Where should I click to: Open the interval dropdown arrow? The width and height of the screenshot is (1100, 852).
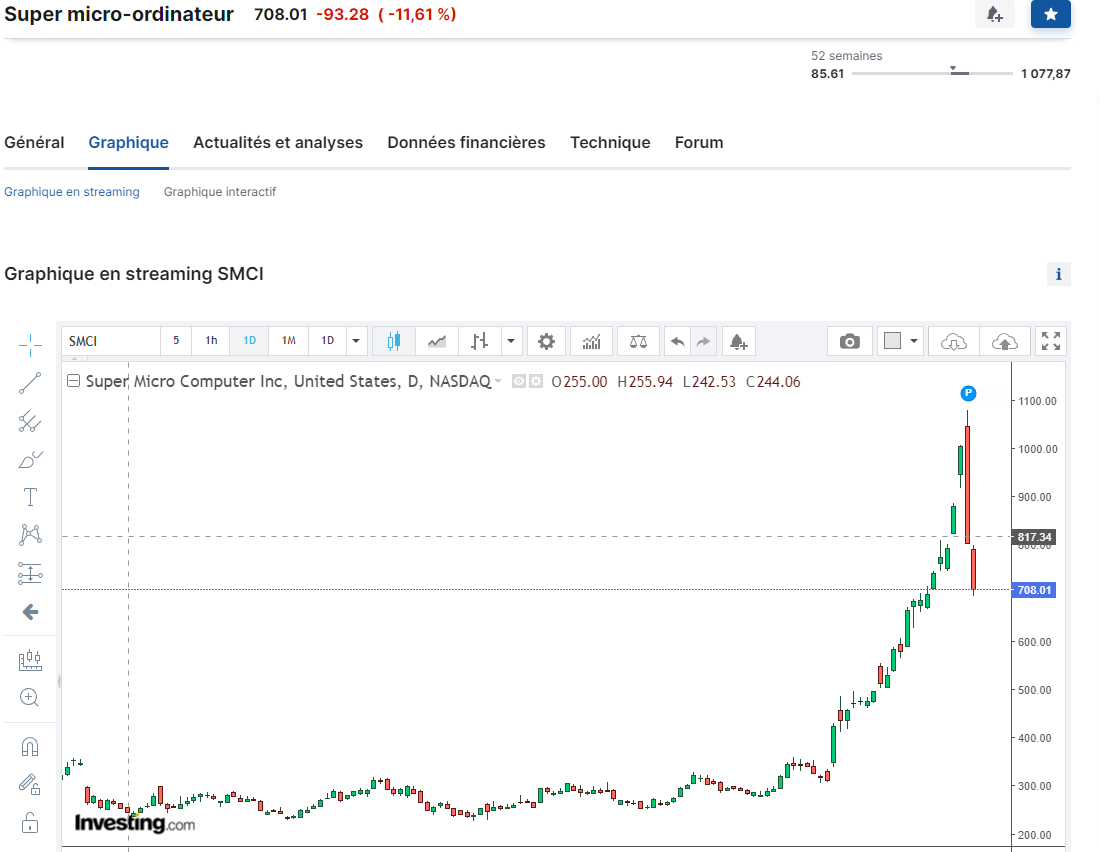point(356,341)
